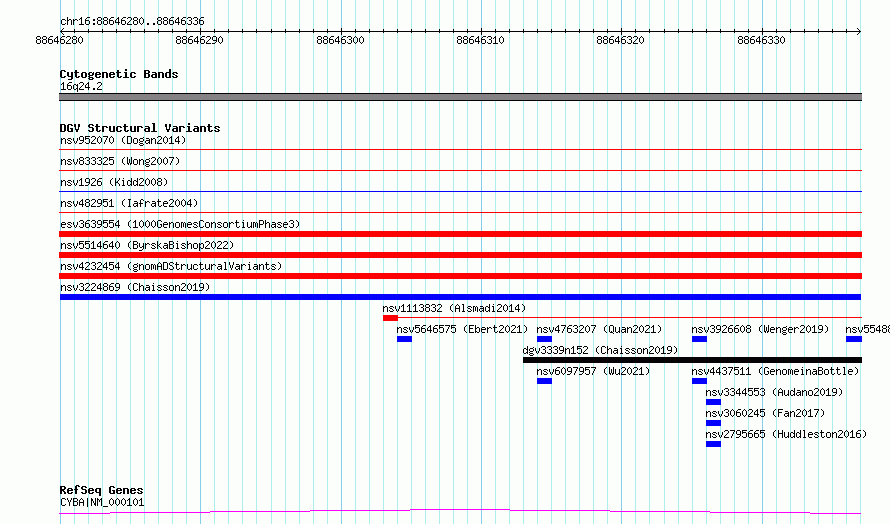The width and height of the screenshot is (890, 524).
Task: Click the chr16:88646280..88646336 region label
Action: pos(132,21)
